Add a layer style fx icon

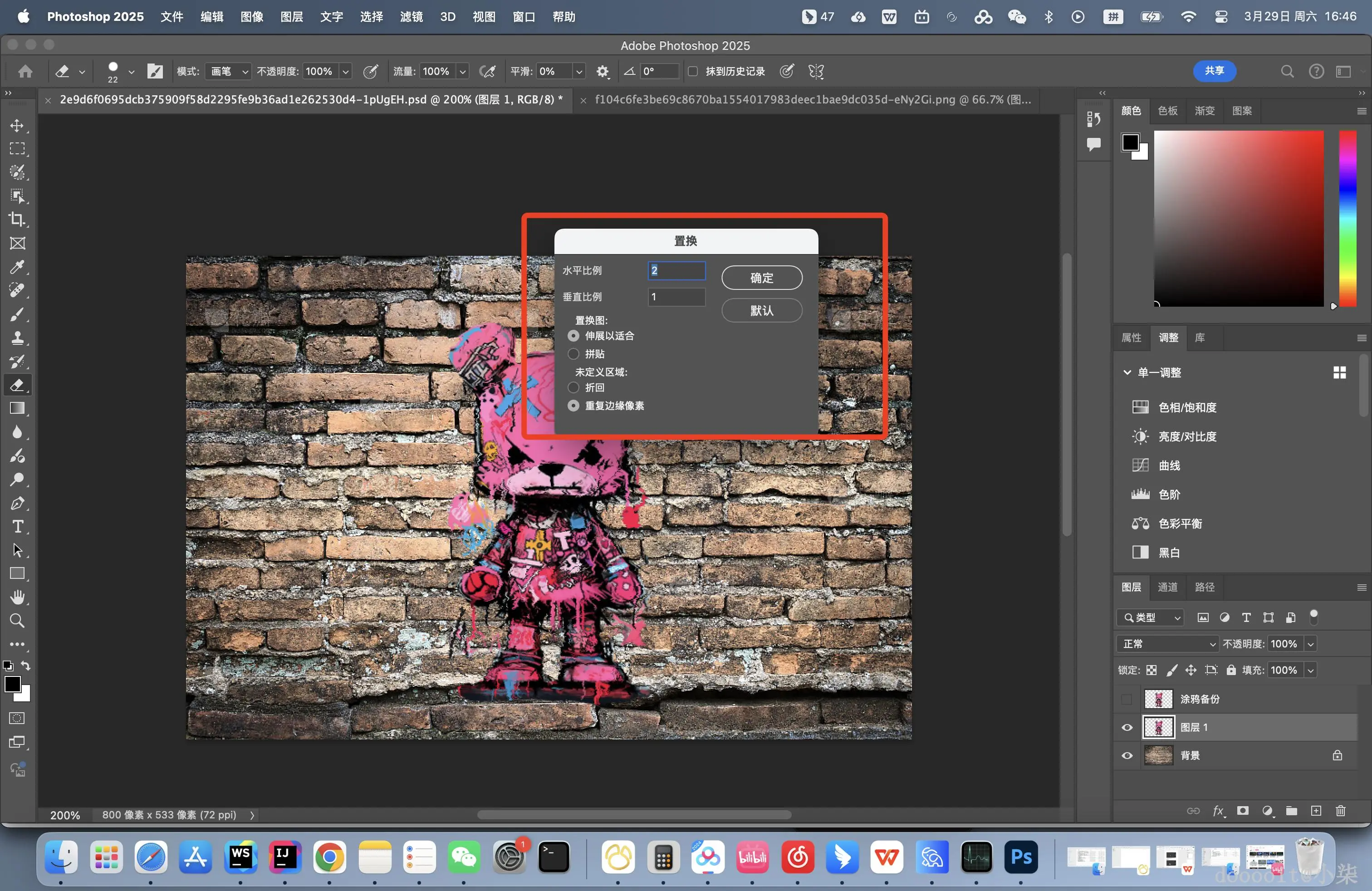click(1218, 811)
